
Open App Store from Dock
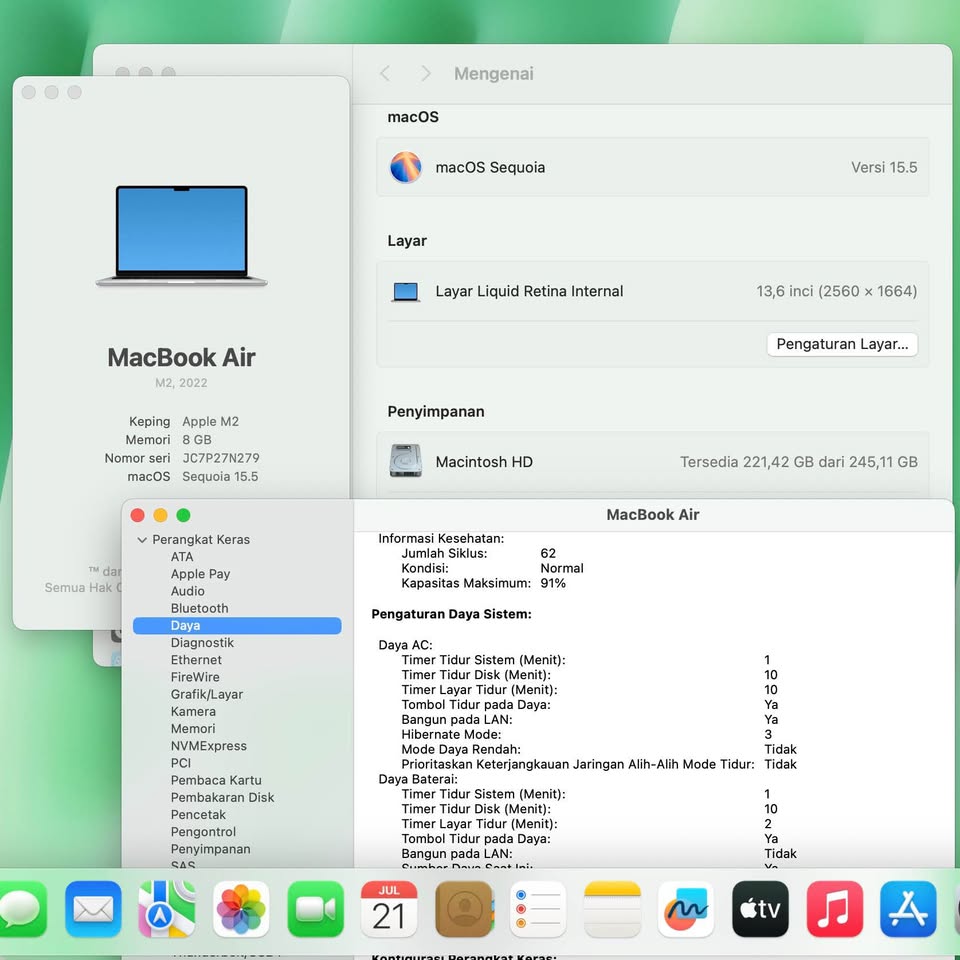click(x=909, y=909)
